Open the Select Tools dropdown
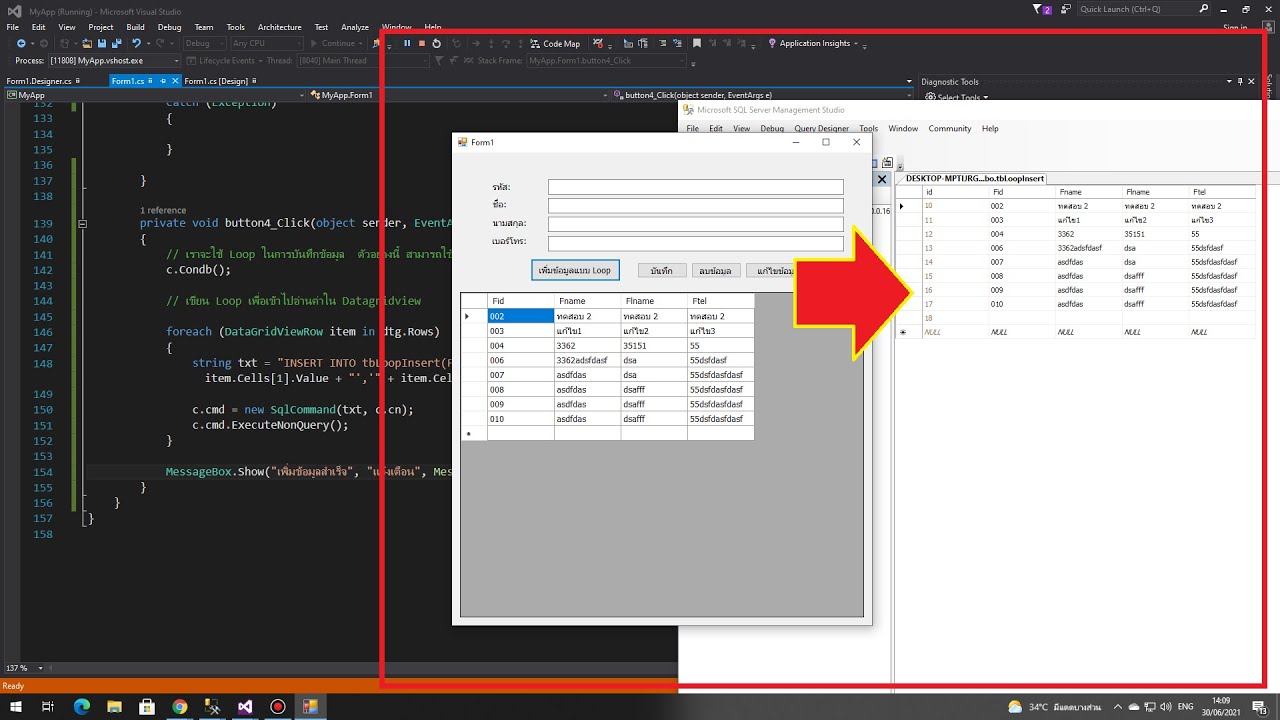This screenshot has height=720, width=1280. click(x=957, y=97)
